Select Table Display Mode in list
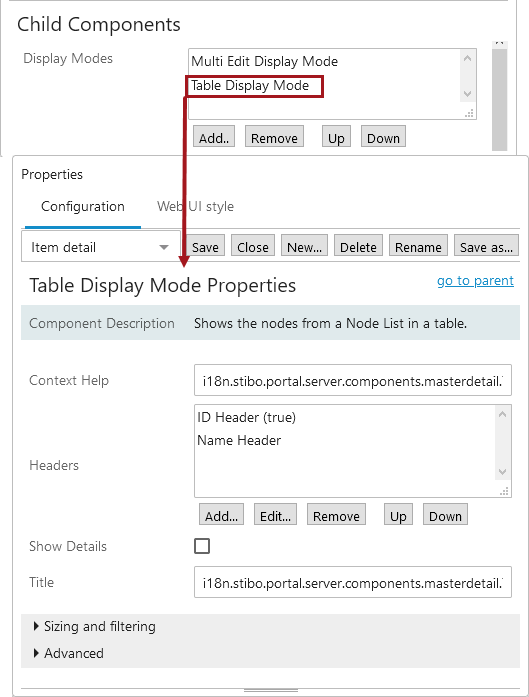This screenshot has height=697, width=529. 250,85
